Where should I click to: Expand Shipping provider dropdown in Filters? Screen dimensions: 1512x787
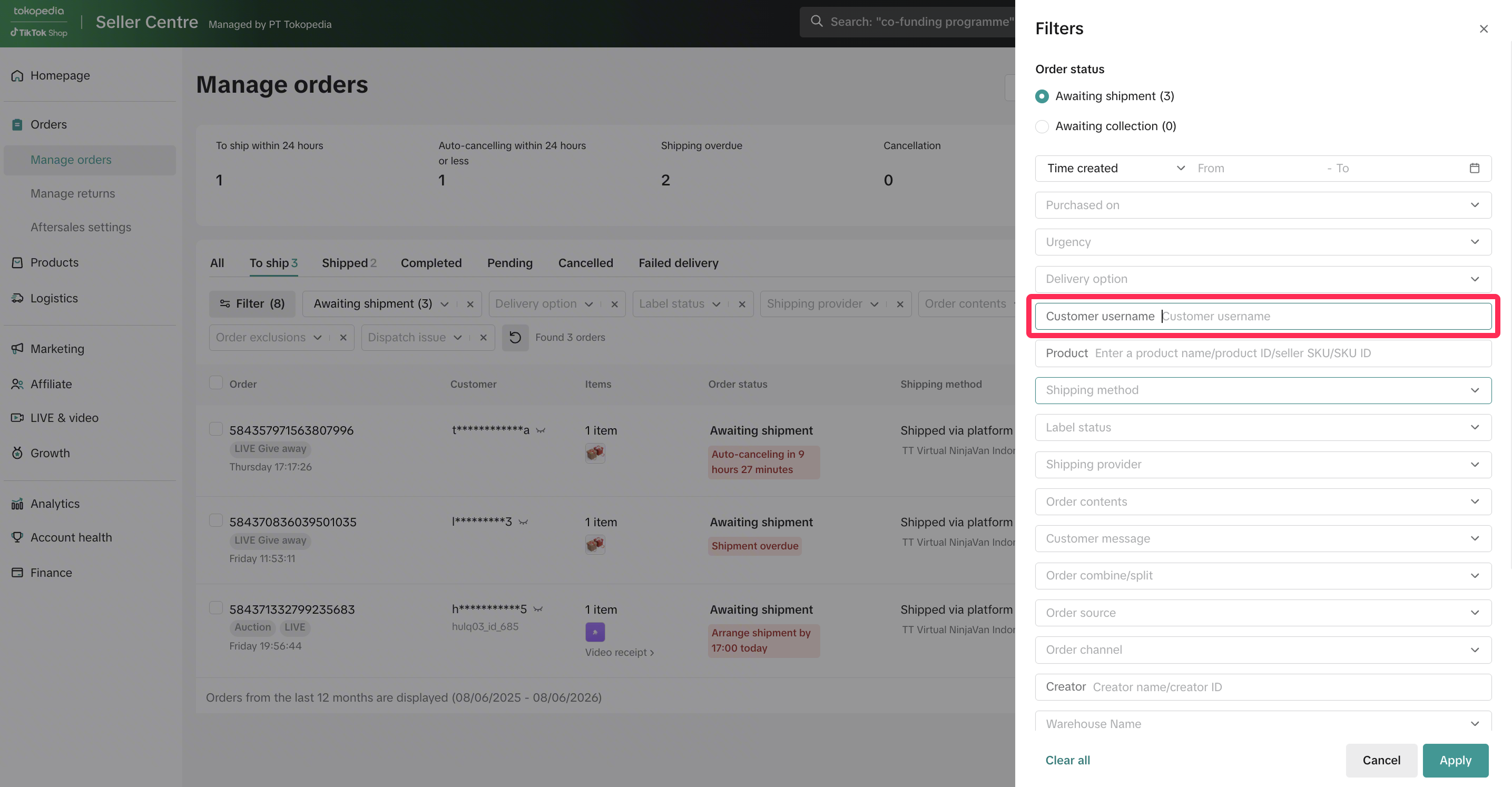[1263, 465]
